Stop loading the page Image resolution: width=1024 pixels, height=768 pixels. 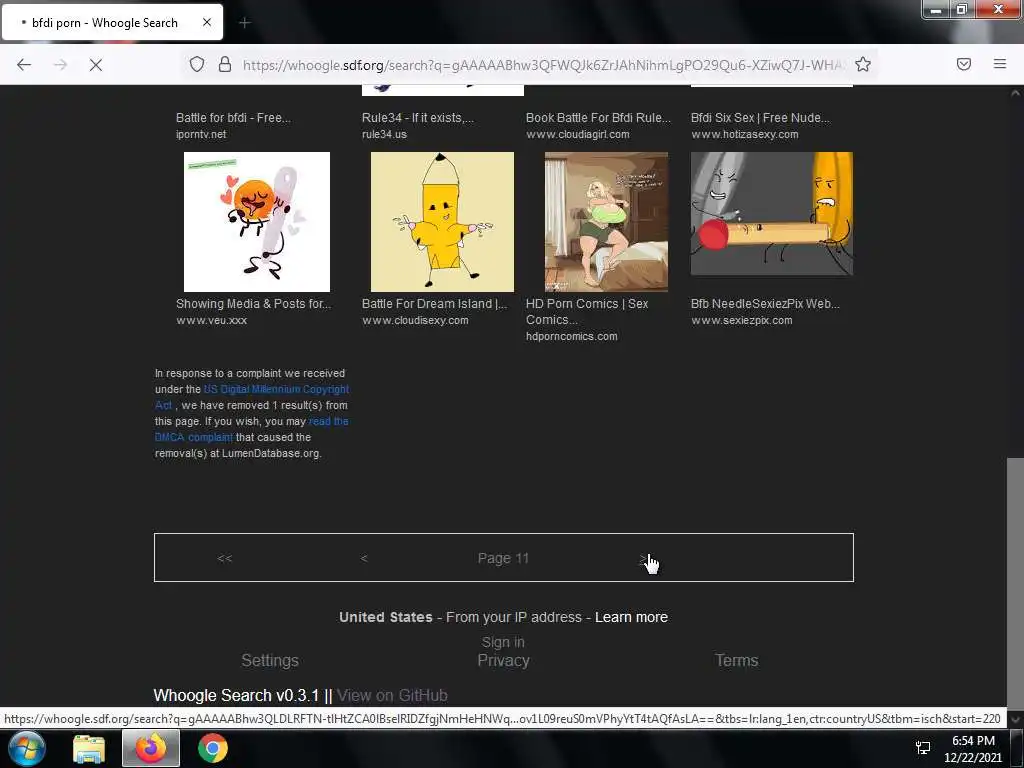tap(96, 65)
